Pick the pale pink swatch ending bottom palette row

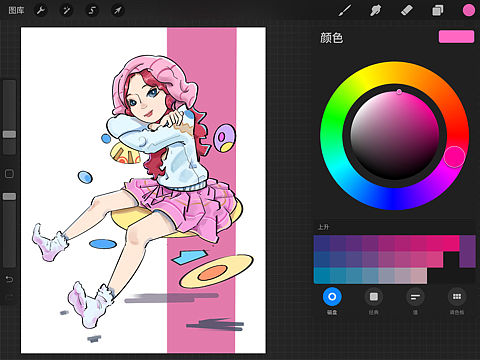coord(419,276)
